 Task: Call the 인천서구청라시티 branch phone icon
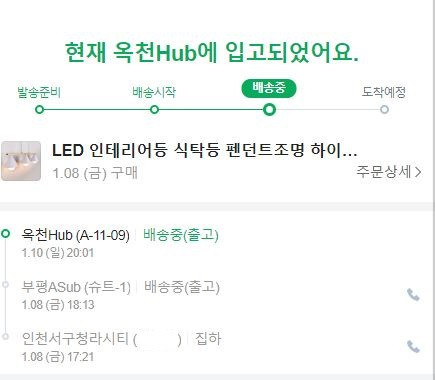[413, 347]
